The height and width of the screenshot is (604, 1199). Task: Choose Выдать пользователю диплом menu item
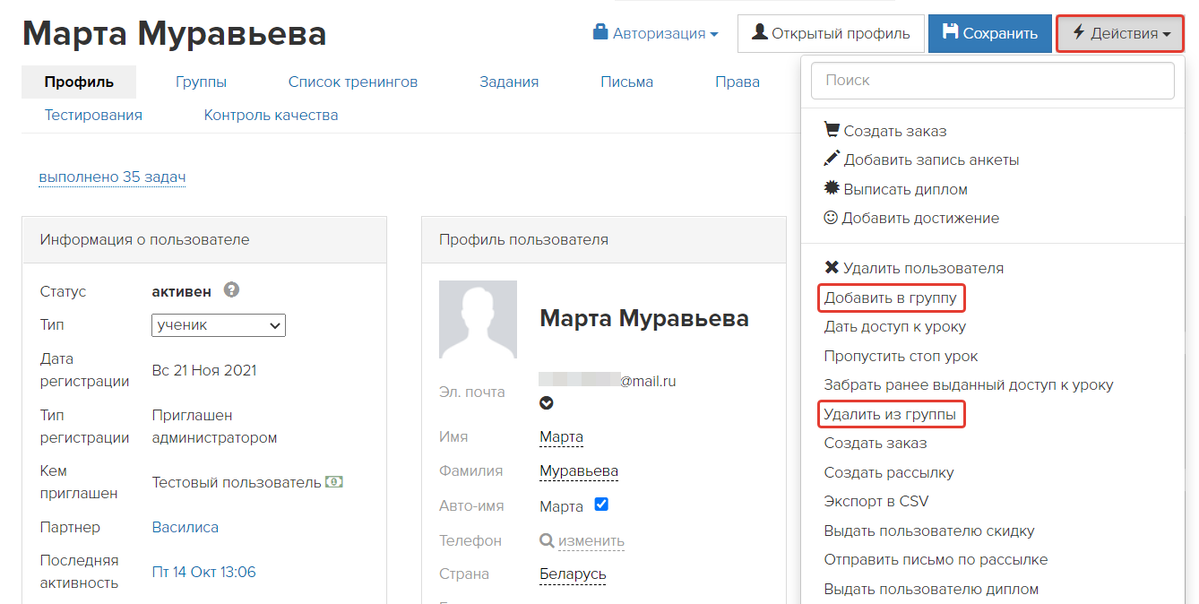pyautogui.click(x=931, y=589)
